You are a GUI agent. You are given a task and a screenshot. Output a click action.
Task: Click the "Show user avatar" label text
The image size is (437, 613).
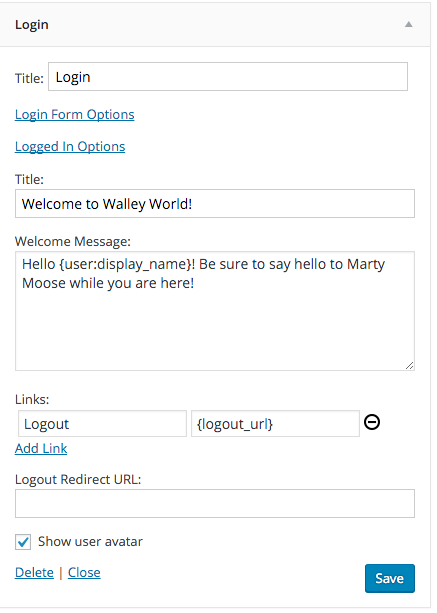[x=90, y=542]
